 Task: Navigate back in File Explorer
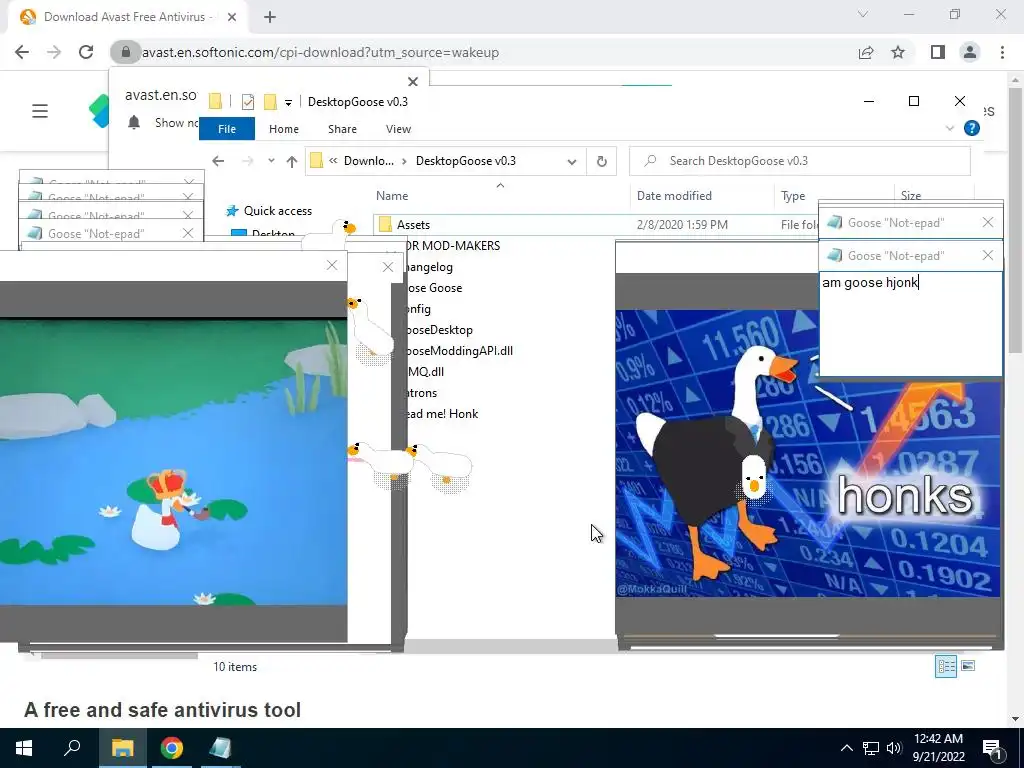(218, 161)
